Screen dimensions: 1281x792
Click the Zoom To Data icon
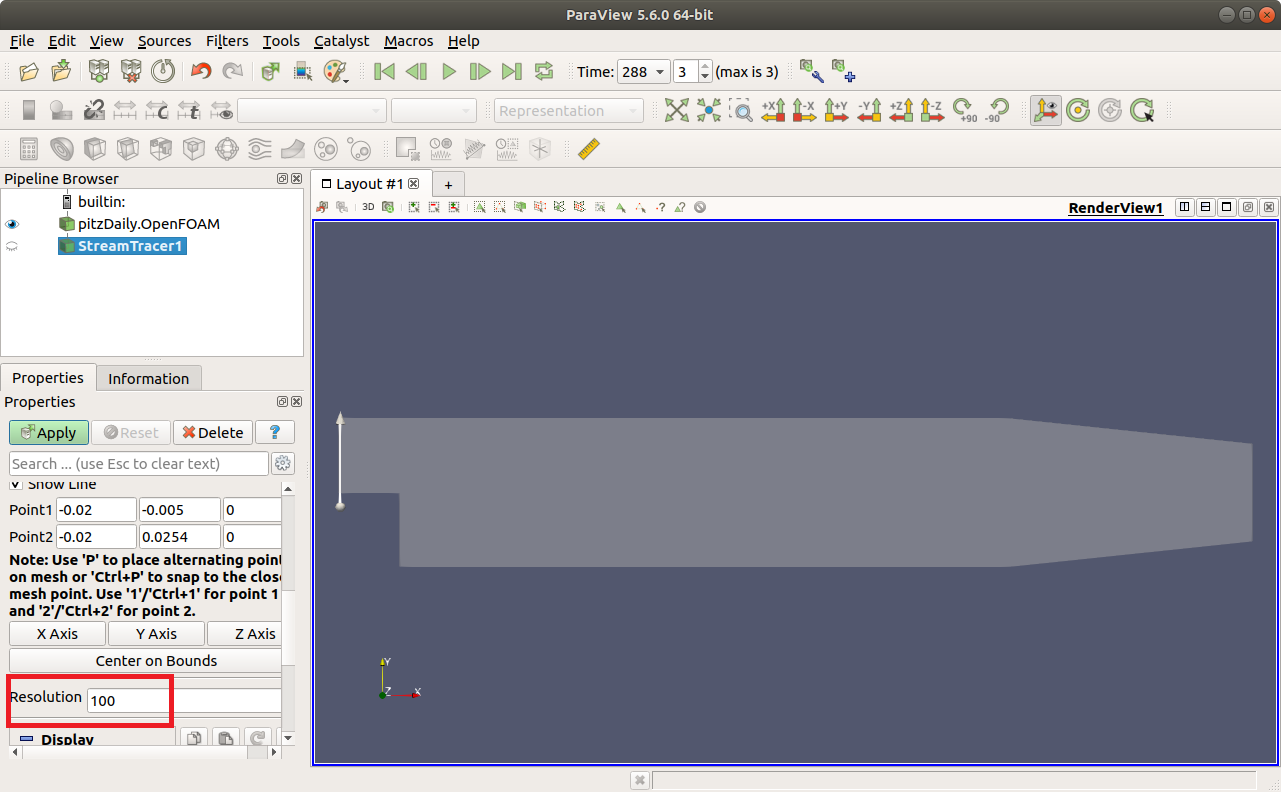click(709, 110)
